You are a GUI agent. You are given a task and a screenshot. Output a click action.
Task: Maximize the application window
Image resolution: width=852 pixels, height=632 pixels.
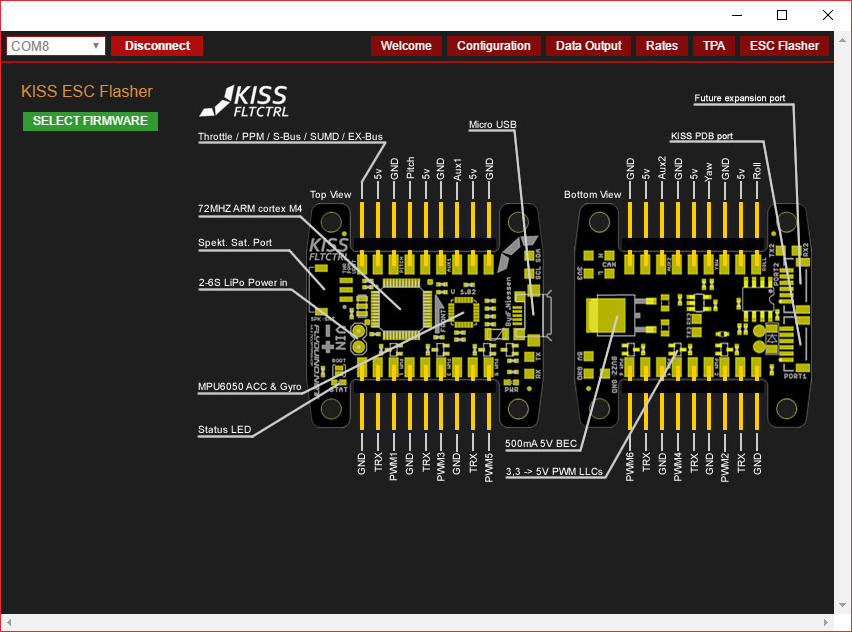click(x=782, y=15)
